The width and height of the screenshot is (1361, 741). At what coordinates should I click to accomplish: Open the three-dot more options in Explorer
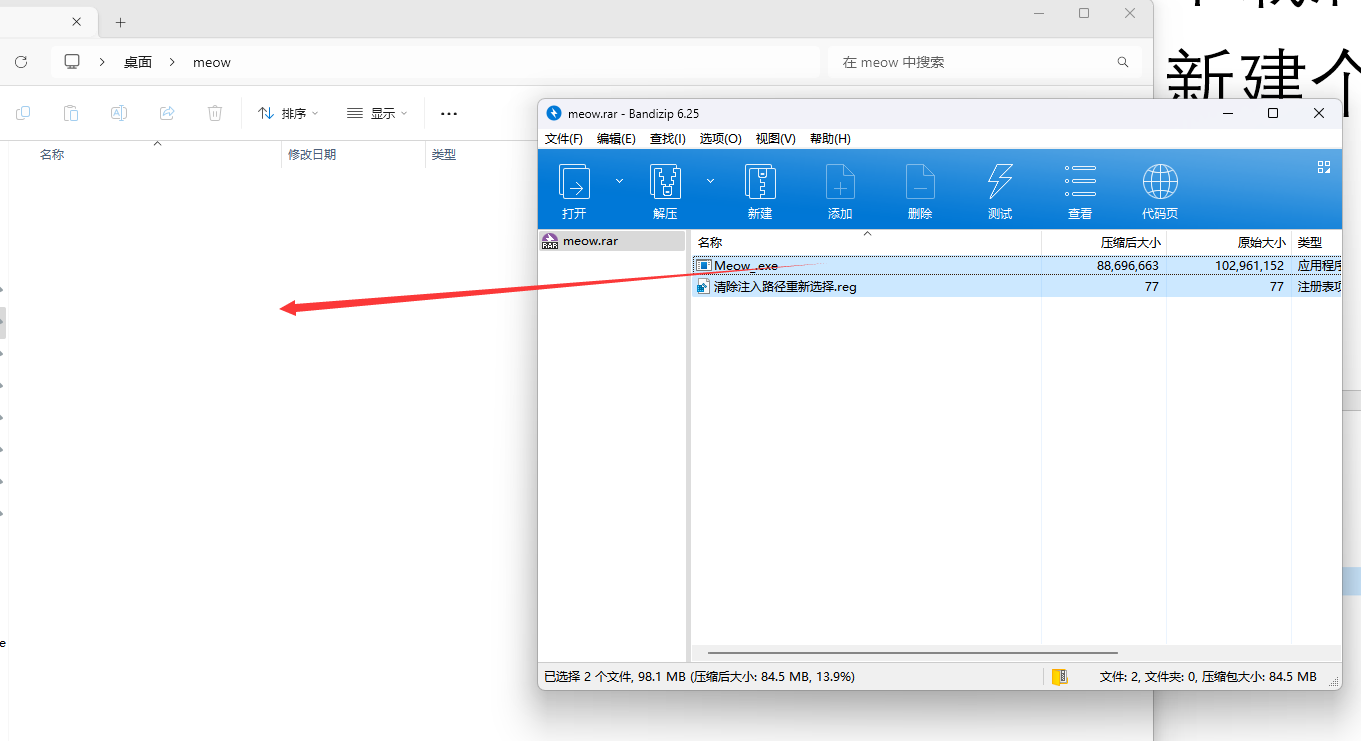[x=449, y=114]
